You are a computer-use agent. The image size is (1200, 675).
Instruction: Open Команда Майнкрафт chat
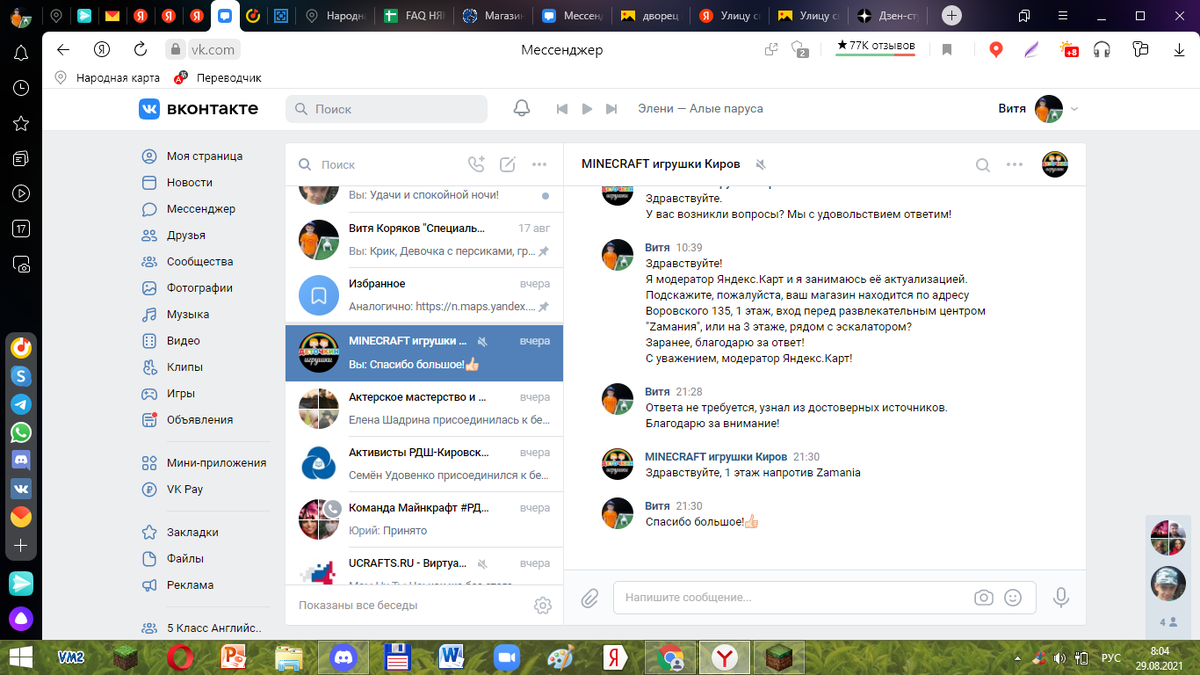pyautogui.click(x=424, y=520)
